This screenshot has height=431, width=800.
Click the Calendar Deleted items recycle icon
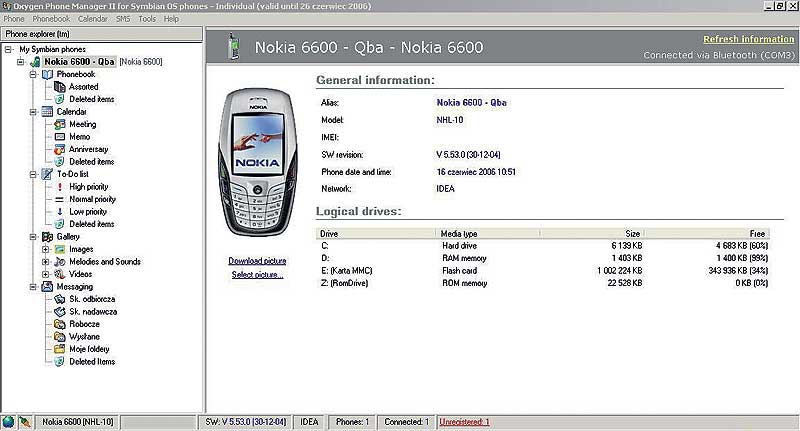[x=60, y=162]
